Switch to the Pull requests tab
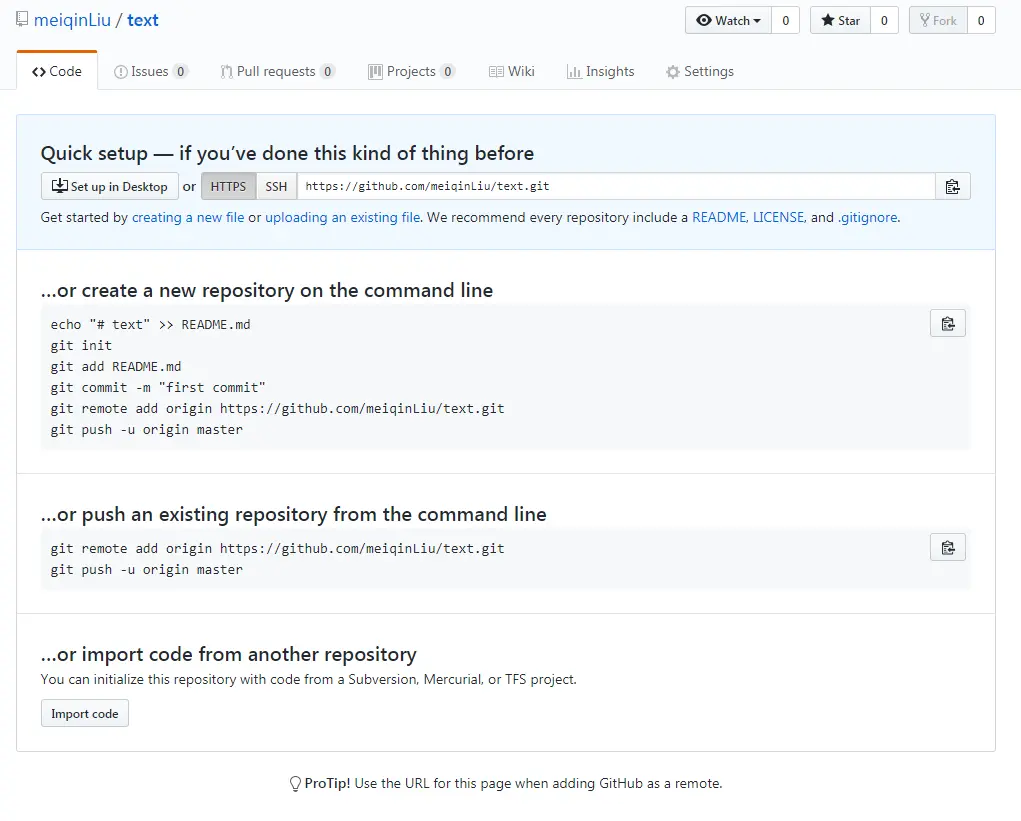The width and height of the screenshot is (1021, 821). point(277,71)
